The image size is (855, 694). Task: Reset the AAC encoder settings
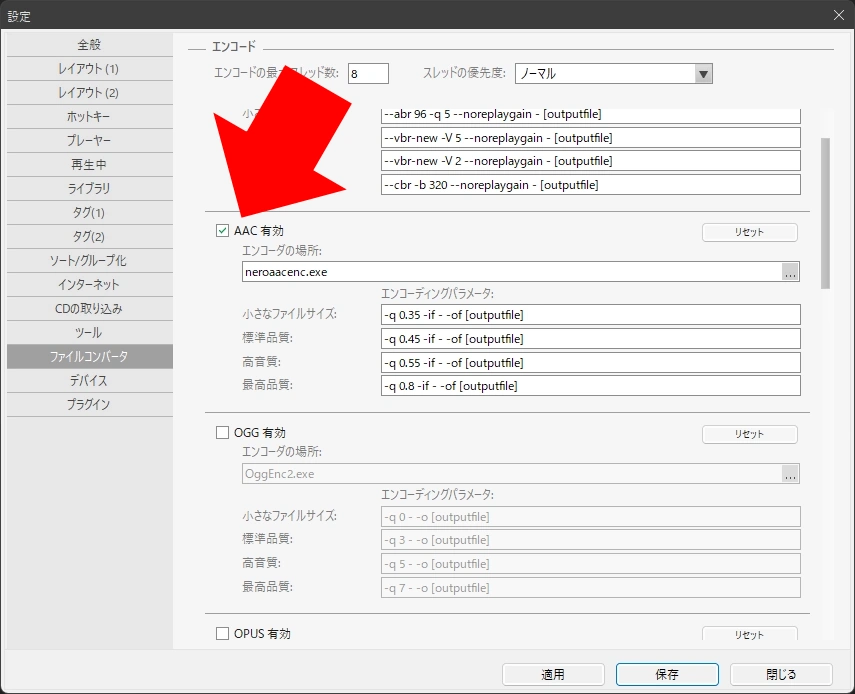tap(750, 232)
